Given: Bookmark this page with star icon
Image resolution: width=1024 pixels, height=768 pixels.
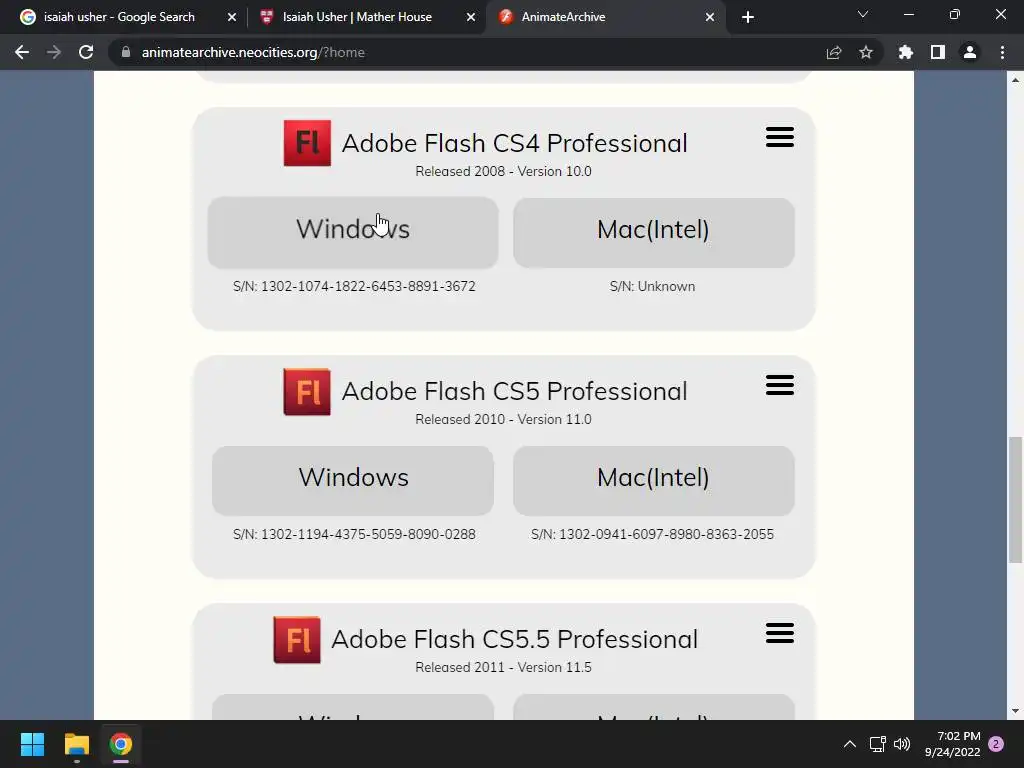Looking at the screenshot, I should (866, 52).
